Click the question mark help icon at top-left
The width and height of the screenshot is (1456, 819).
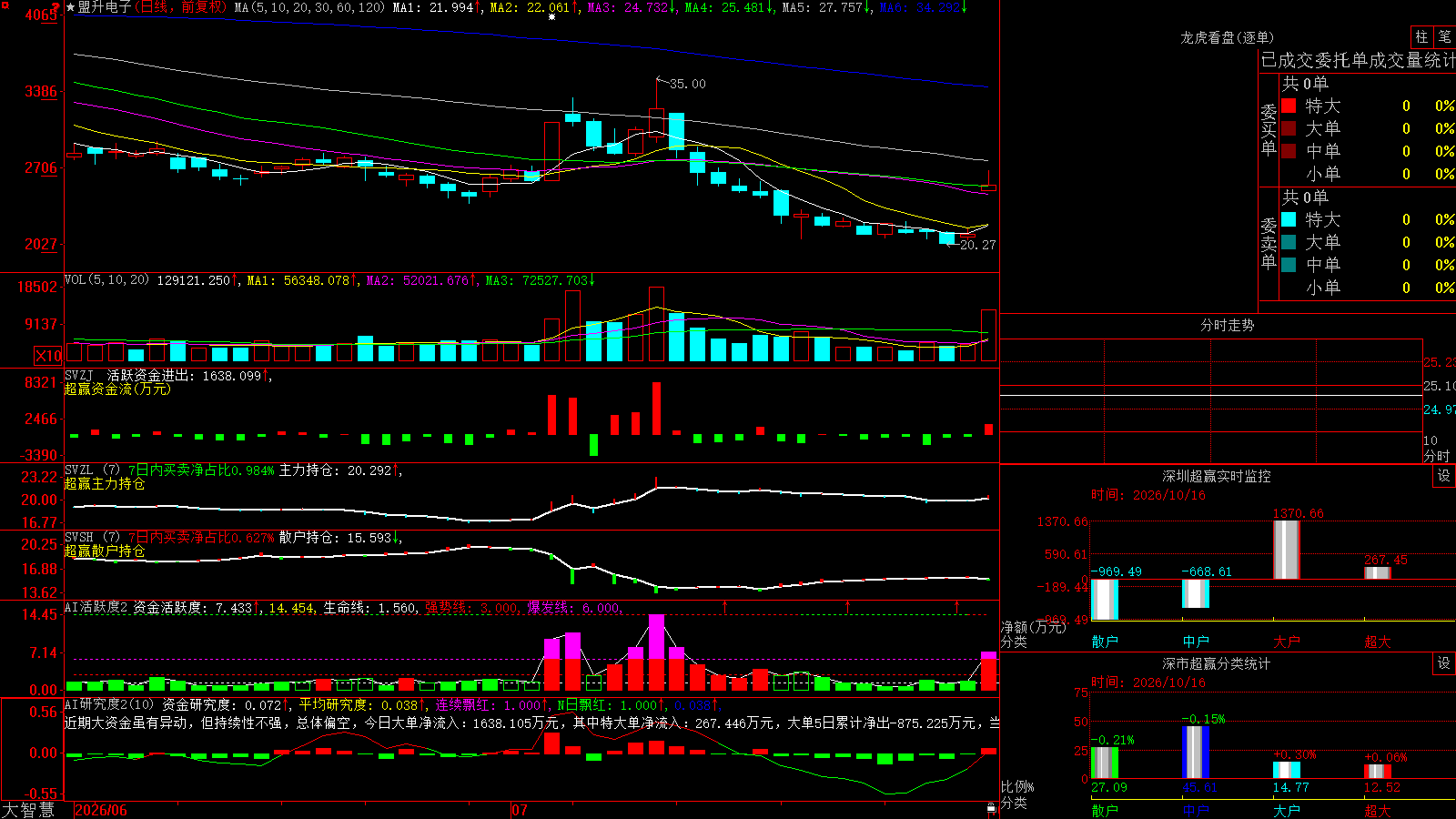click(56, 6)
